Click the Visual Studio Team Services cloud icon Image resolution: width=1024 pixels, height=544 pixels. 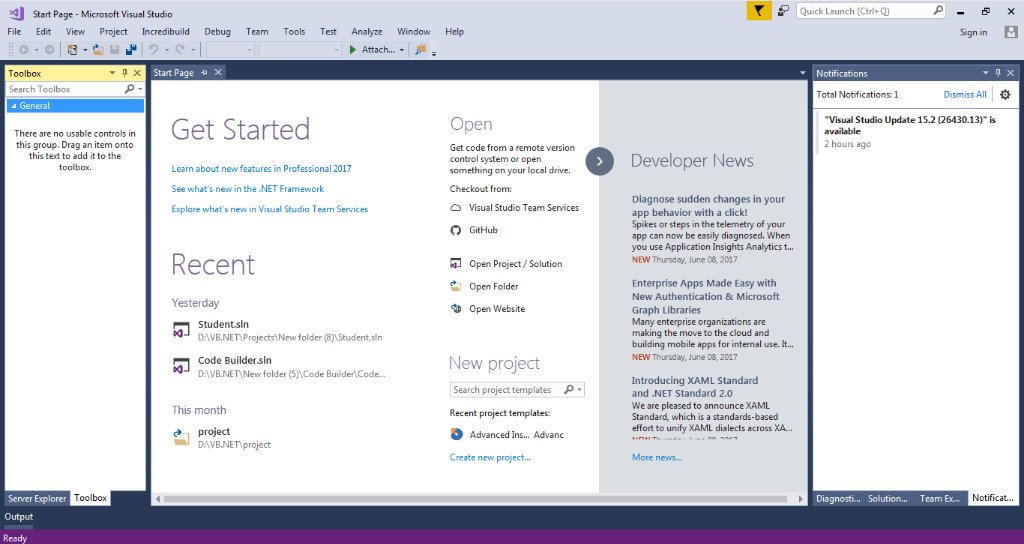[x=456, y=208]
